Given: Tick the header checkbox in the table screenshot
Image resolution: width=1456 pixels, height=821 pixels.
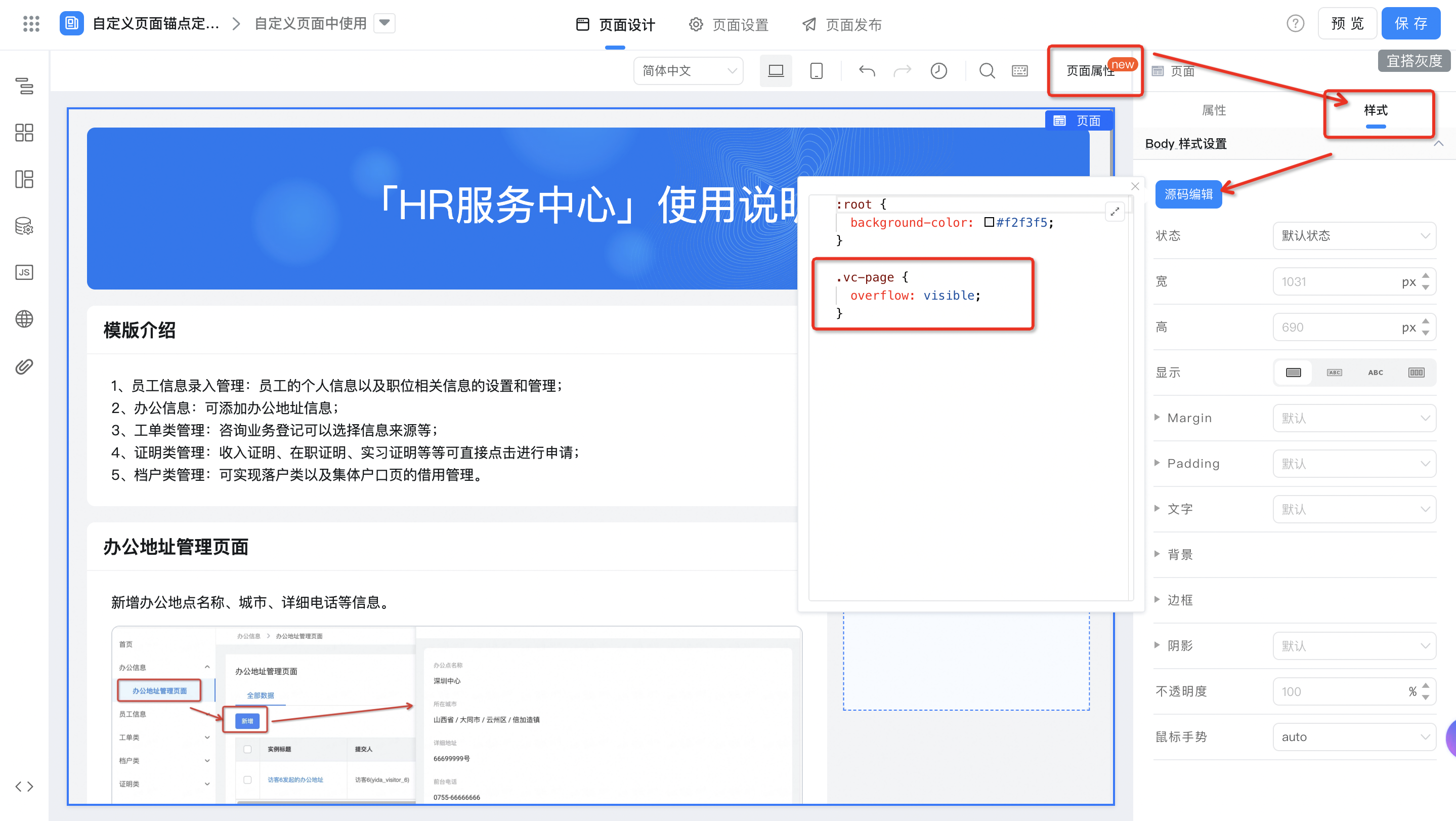Looking at the screenshot, I should coord(247,749).
